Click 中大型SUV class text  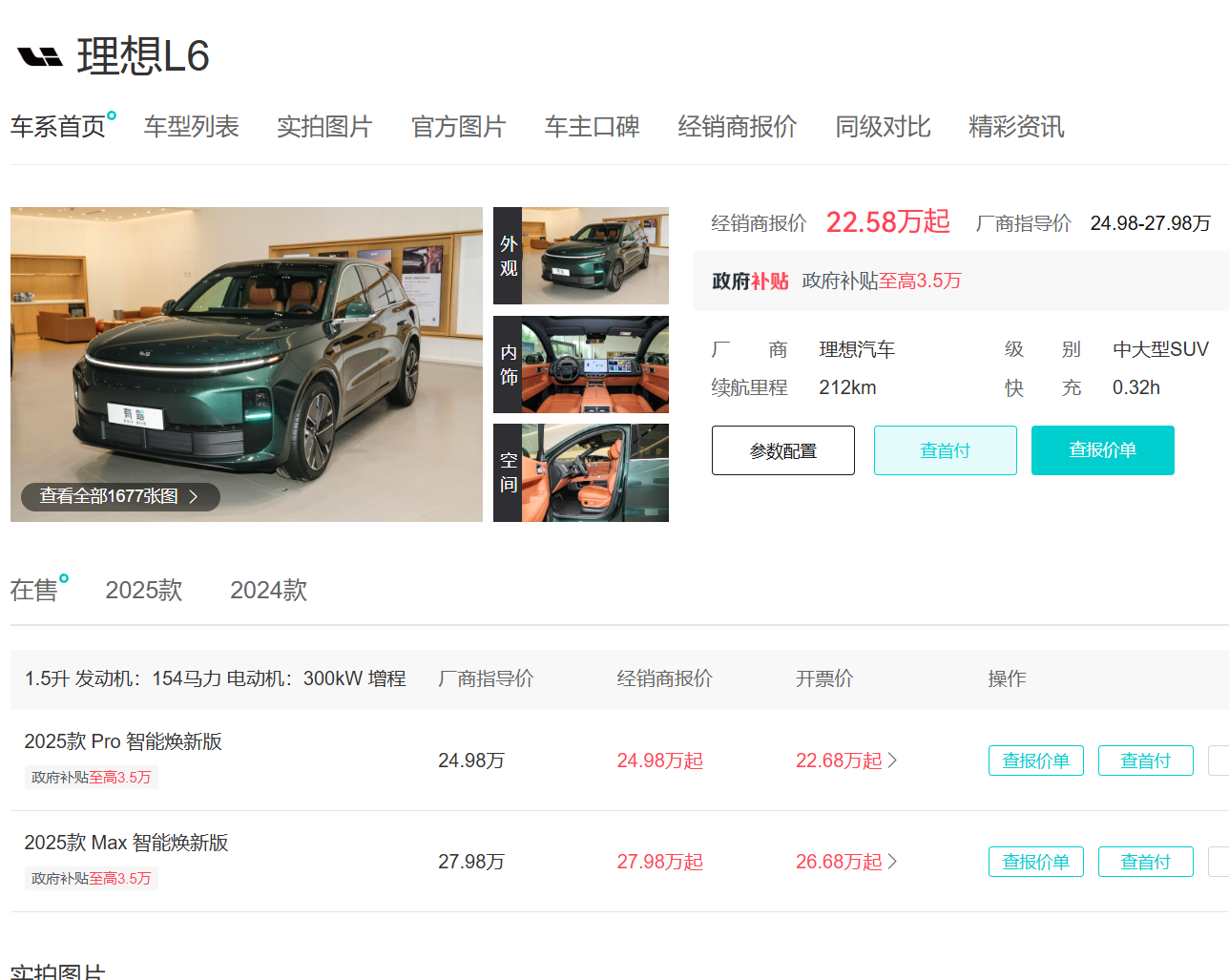pyautogui.click(x=1161, y=349)
